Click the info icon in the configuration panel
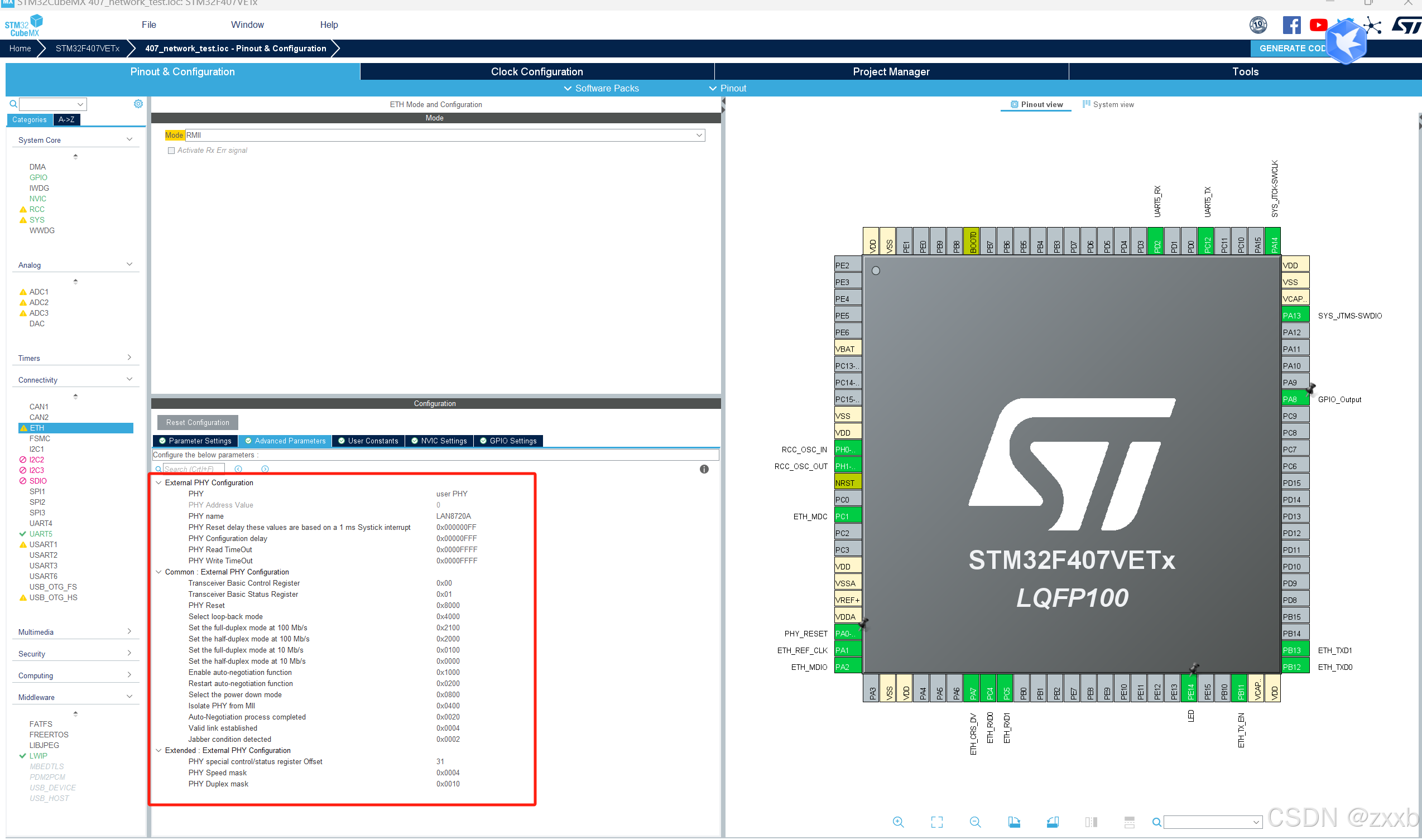 pyautogui.click(x=704, y=469)
